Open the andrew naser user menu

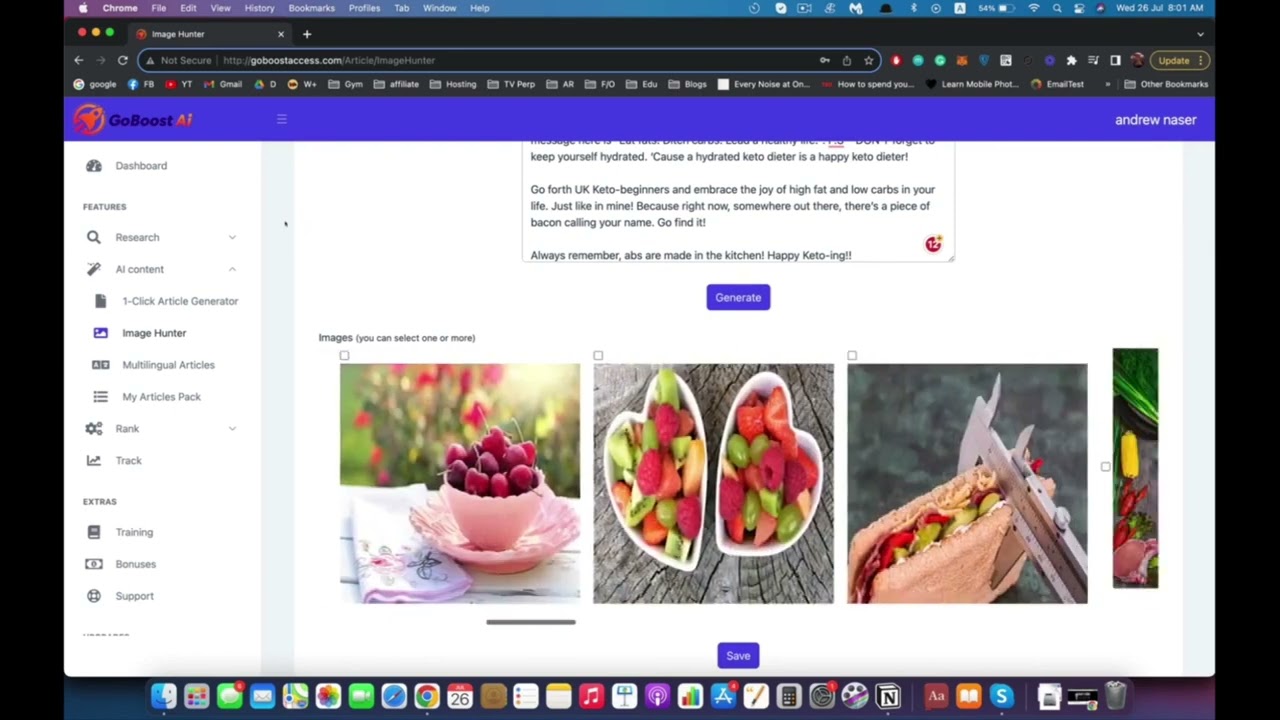click(x=1155, y=120)
